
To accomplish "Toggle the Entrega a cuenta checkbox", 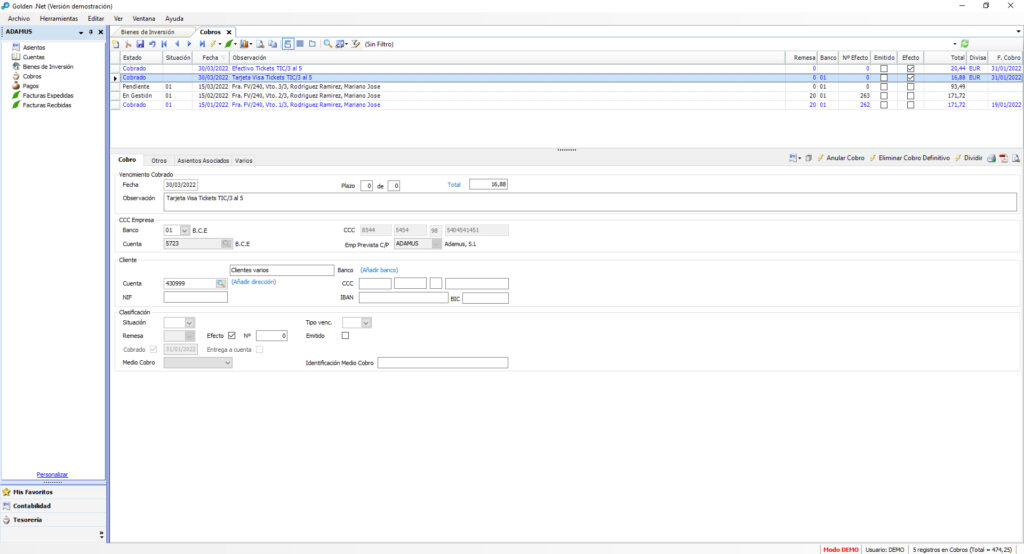I will (x=259, y=350).
